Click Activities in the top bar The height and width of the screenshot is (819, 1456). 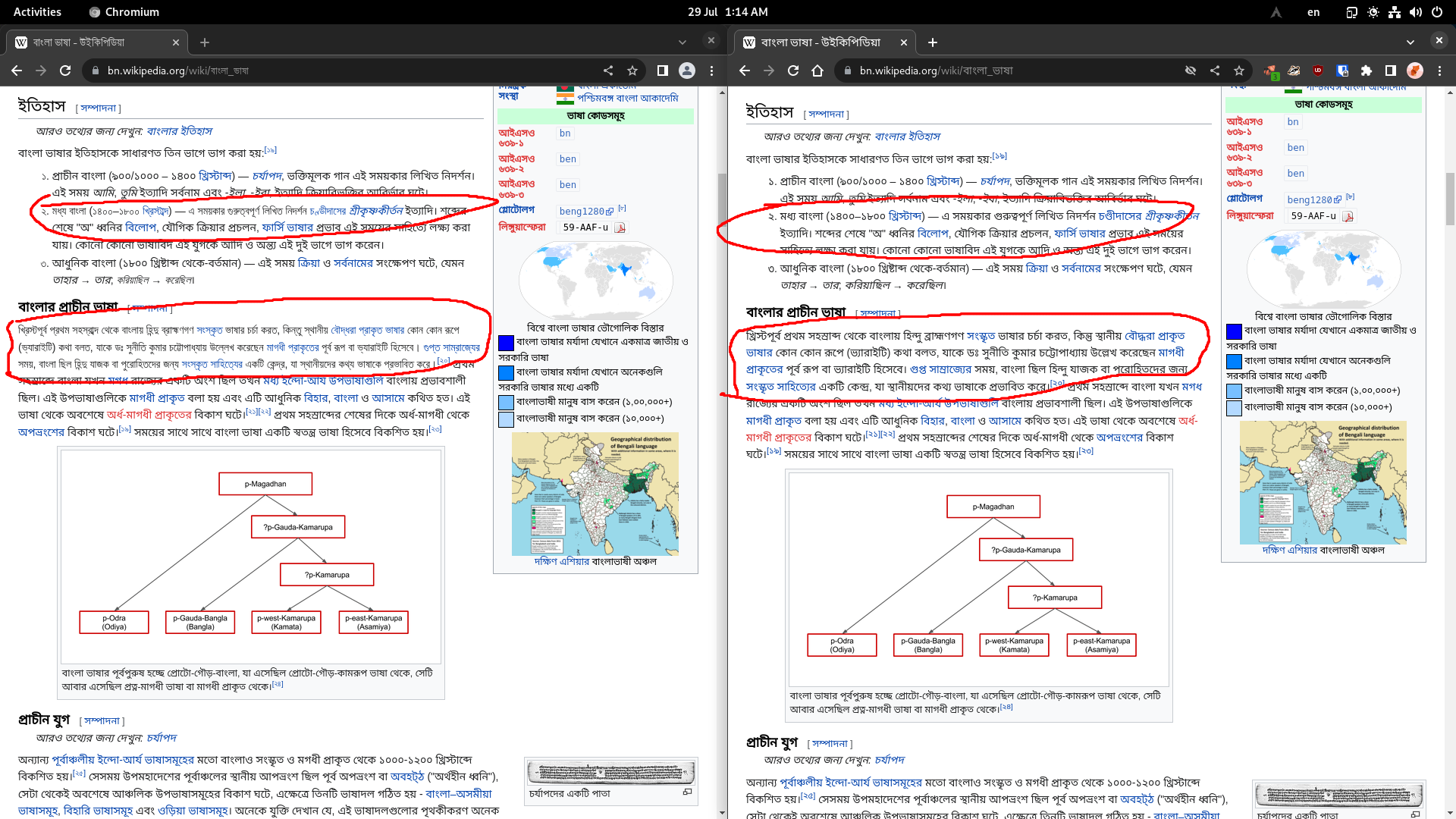(37, 11)
